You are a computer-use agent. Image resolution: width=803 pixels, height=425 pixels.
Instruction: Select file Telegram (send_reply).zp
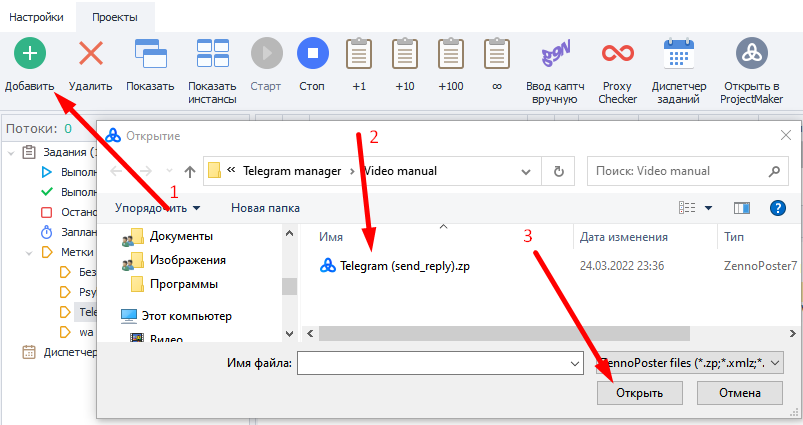[405, 266]
